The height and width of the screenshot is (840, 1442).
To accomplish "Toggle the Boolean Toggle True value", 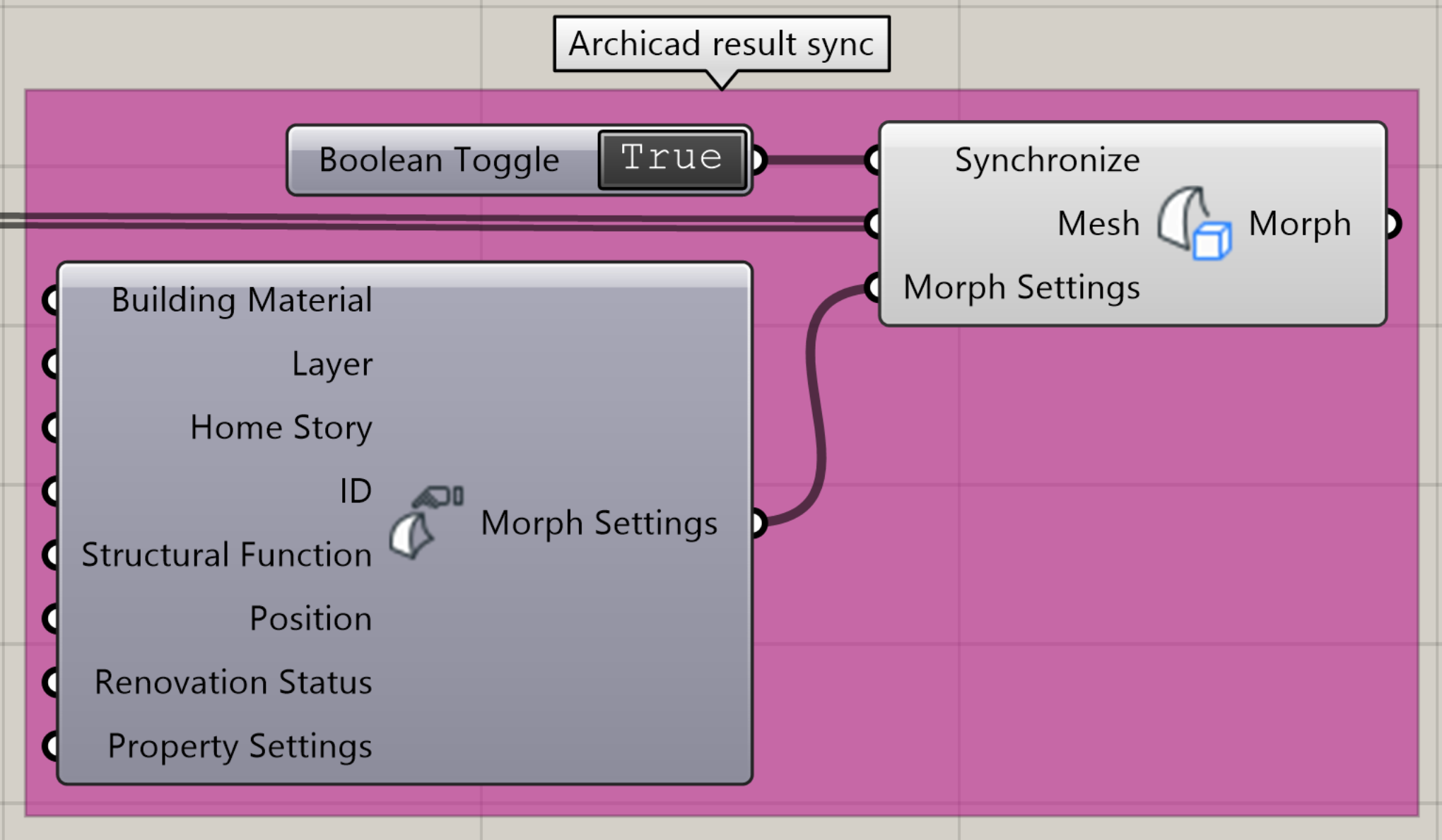I will [672, 159].
